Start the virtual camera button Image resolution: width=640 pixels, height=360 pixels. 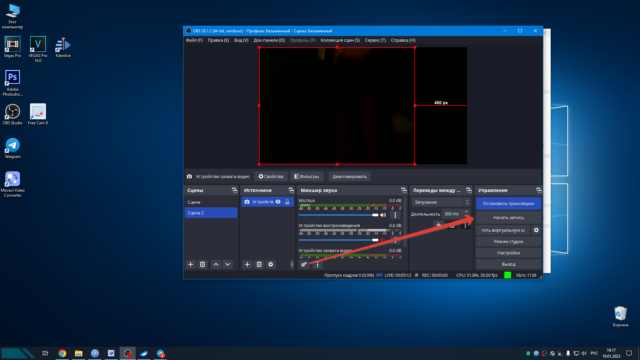[503, 230]
